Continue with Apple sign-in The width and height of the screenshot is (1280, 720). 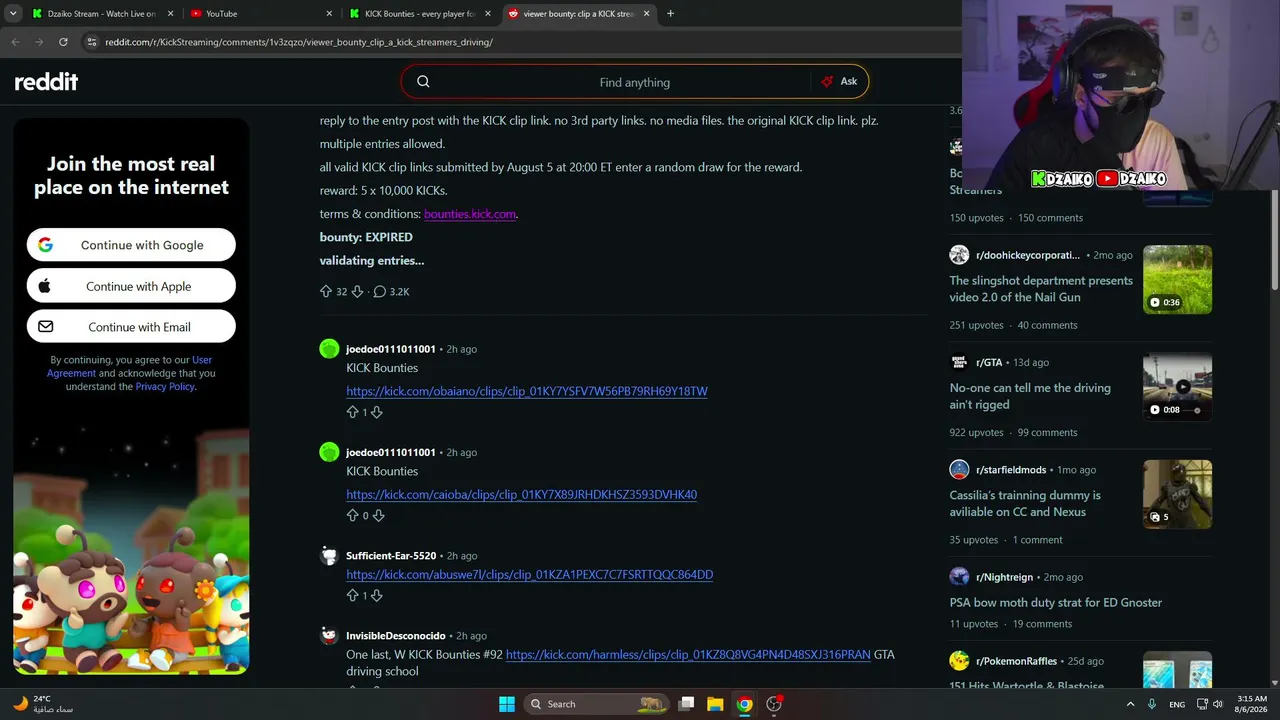131,286
